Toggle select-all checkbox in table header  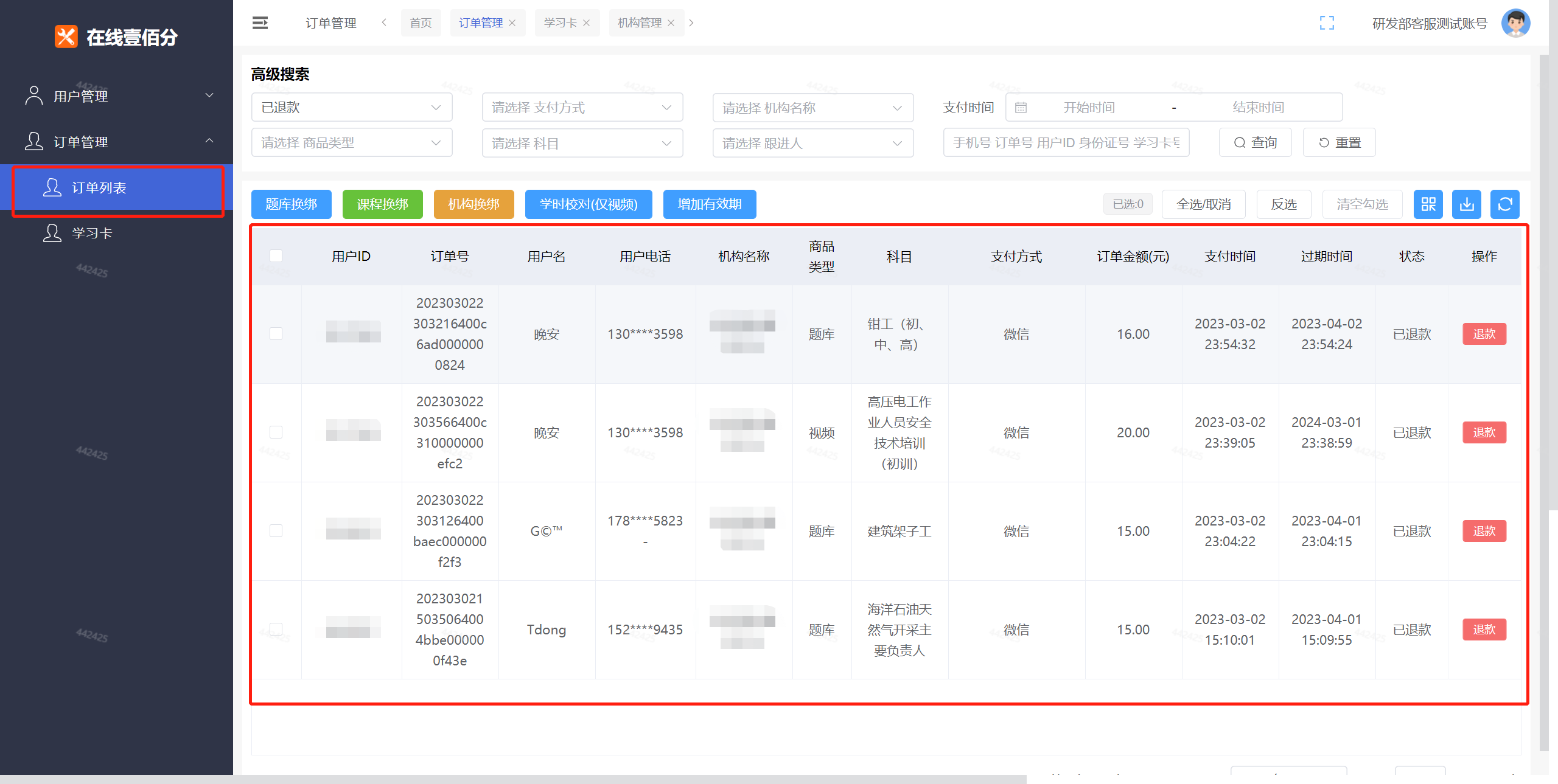tap(276, 256)
